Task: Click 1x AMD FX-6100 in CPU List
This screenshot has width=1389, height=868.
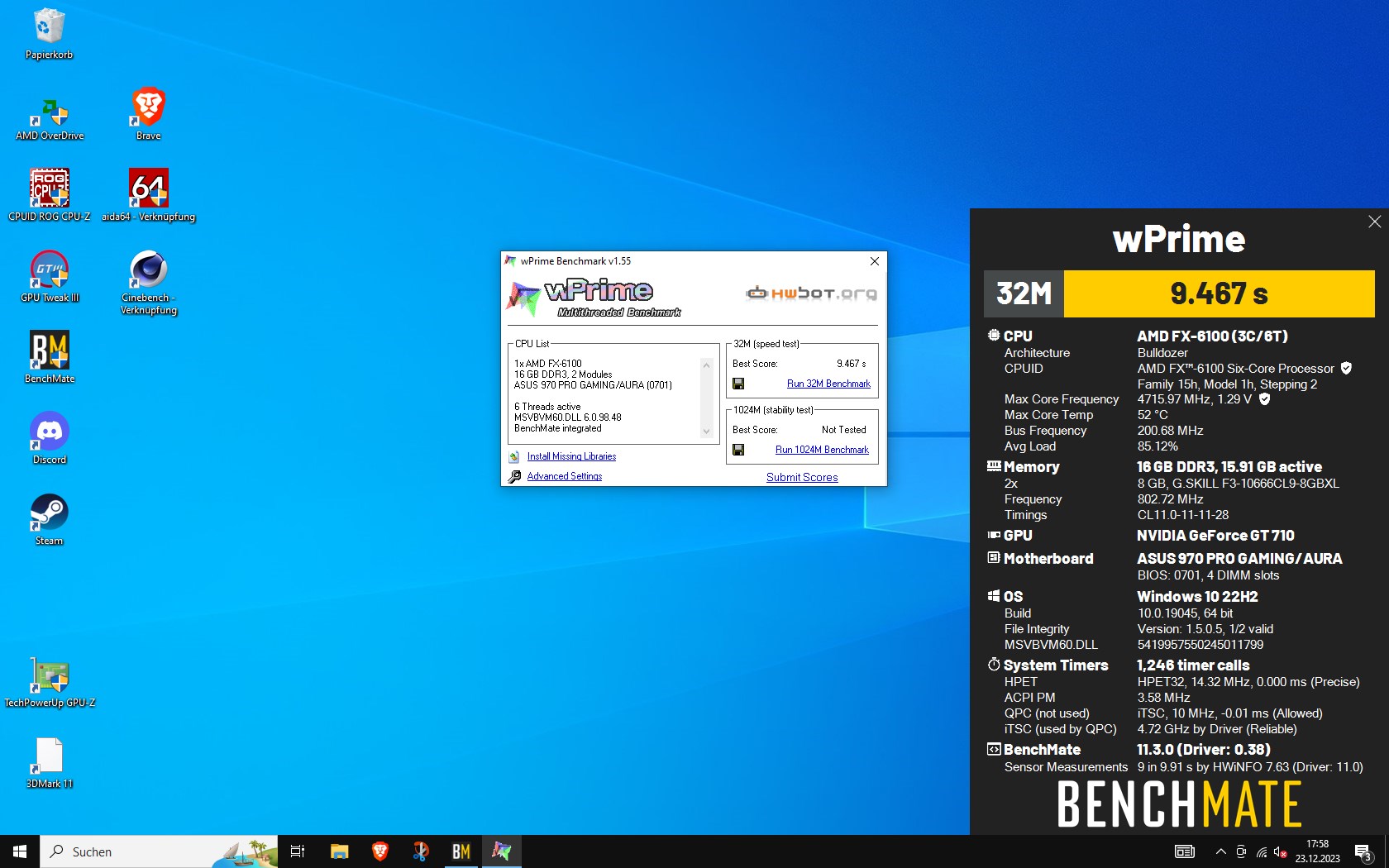Action: (x=547, y=364)
